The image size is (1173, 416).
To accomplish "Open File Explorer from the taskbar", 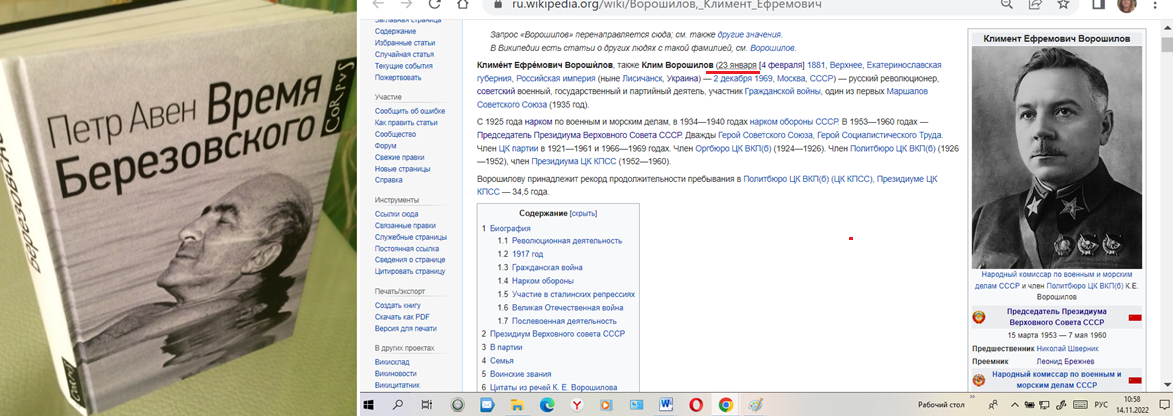I will (x=517, y=405).
